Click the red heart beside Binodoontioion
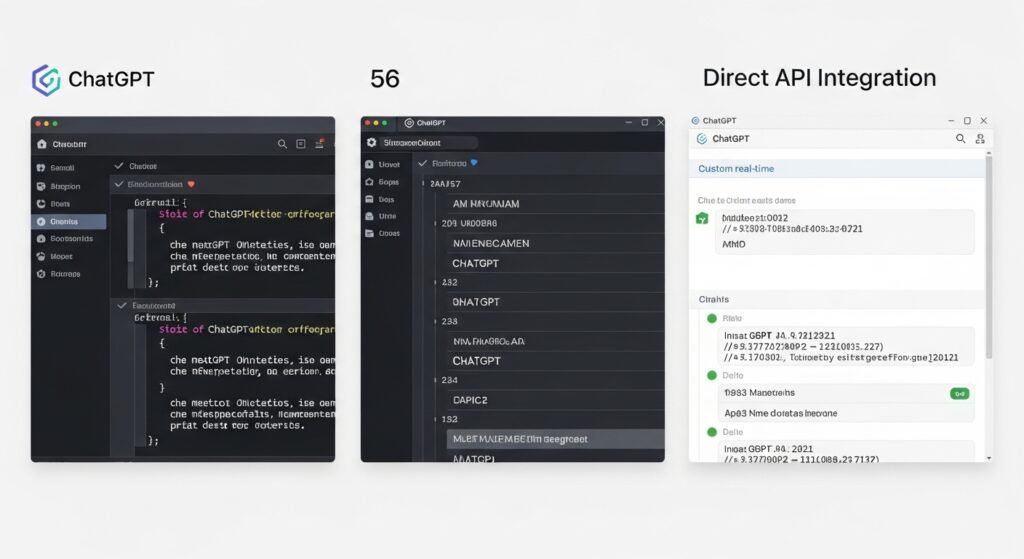This screenshot has height=559, width=1024. click(x=191, y=184)
